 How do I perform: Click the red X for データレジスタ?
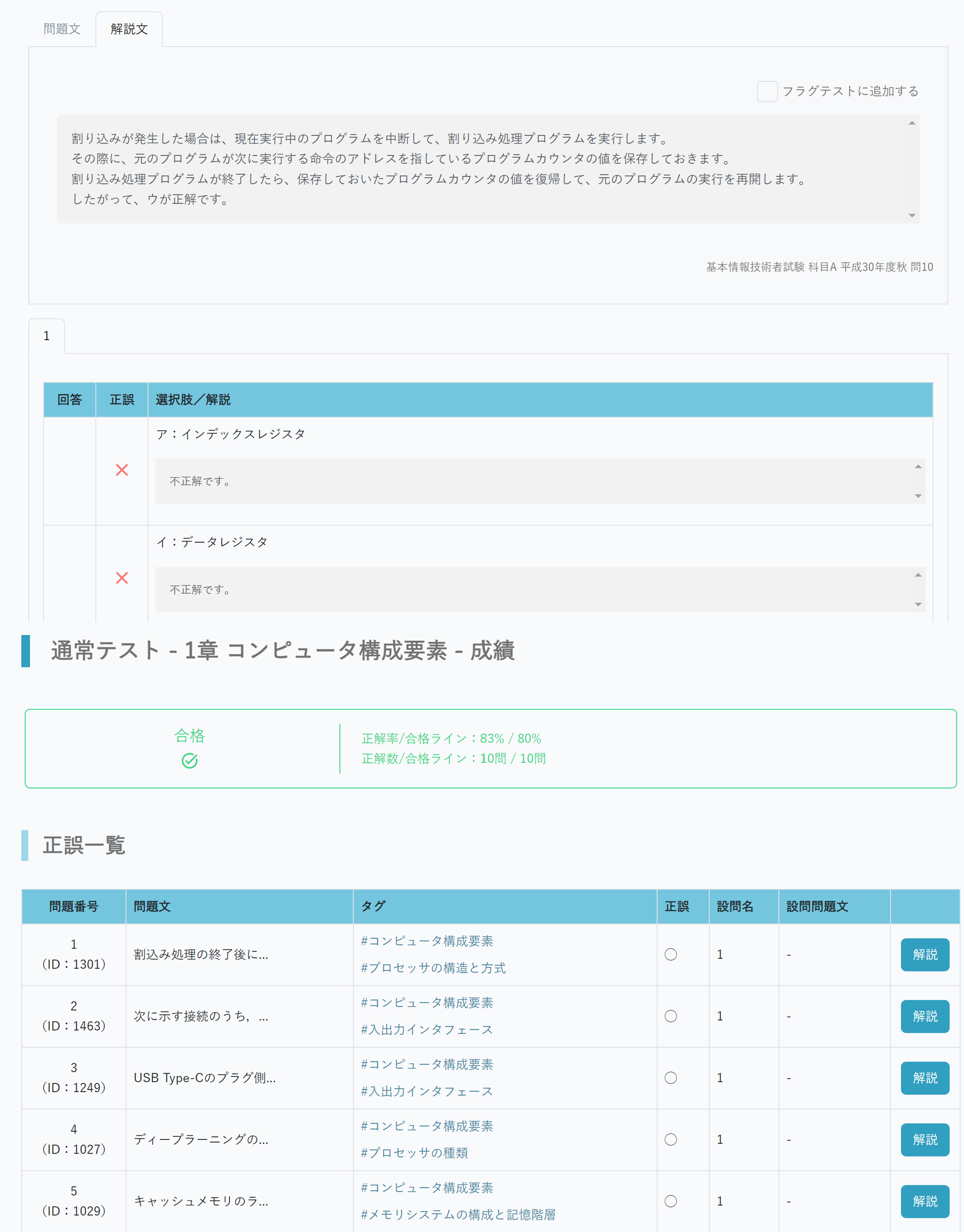122,578
